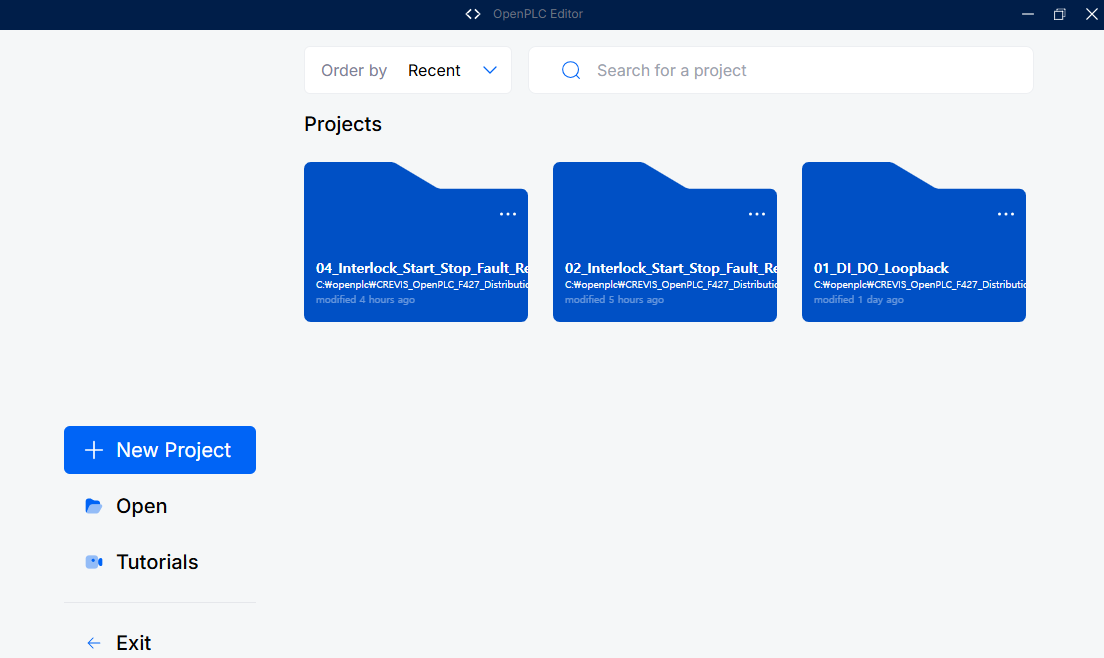Click 'modified 5 hours ago' text
Viewport: 1104px width, 658px height.
coord(614,300)
